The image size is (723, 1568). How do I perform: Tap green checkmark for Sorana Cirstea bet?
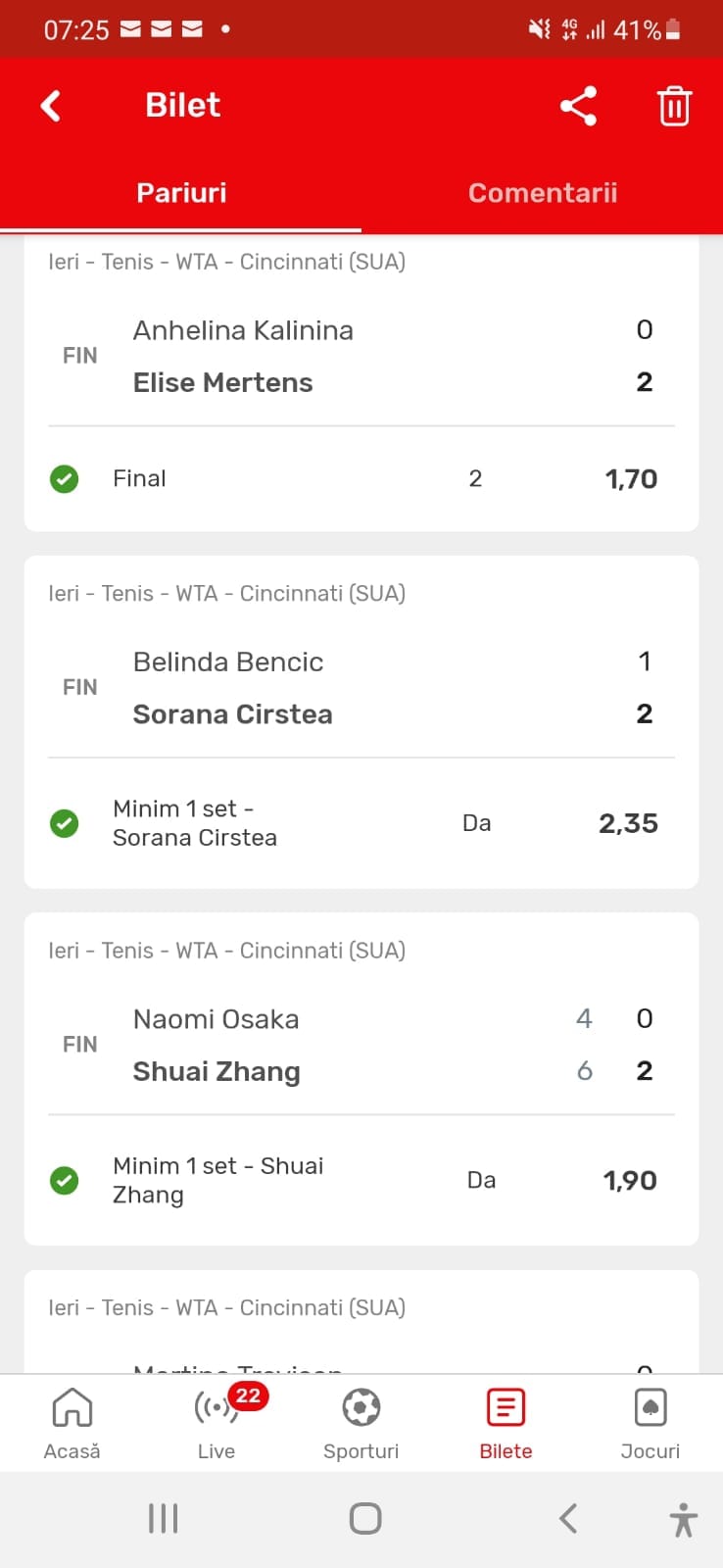pyautogui.click(x=65, y=823)
